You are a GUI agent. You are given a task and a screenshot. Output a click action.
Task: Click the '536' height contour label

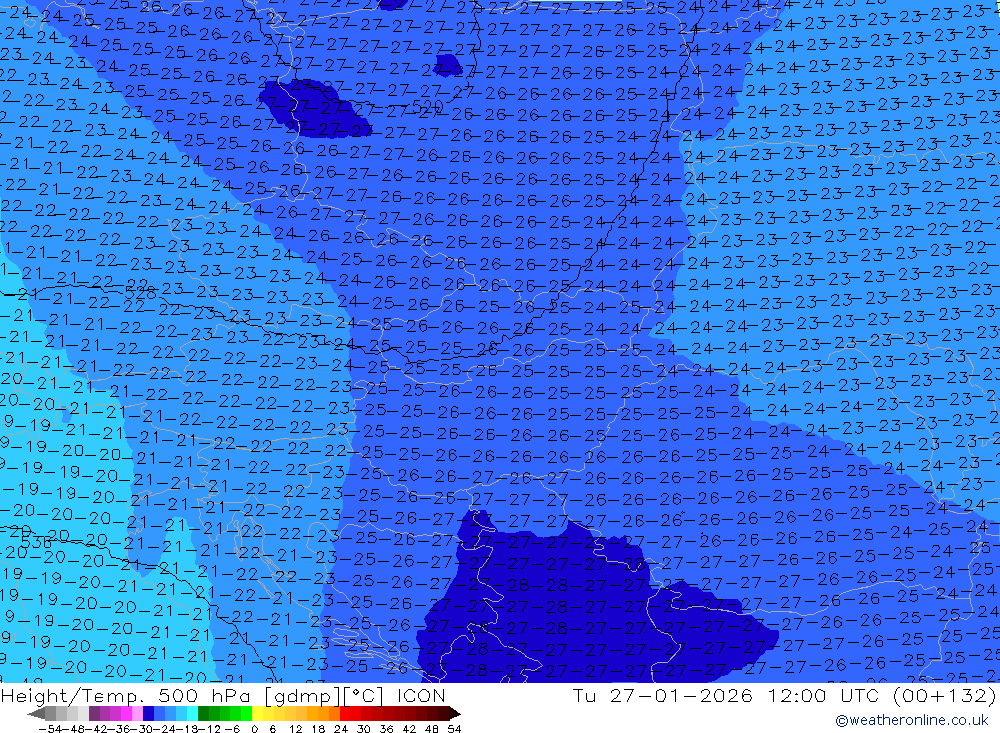pos(37,541)
